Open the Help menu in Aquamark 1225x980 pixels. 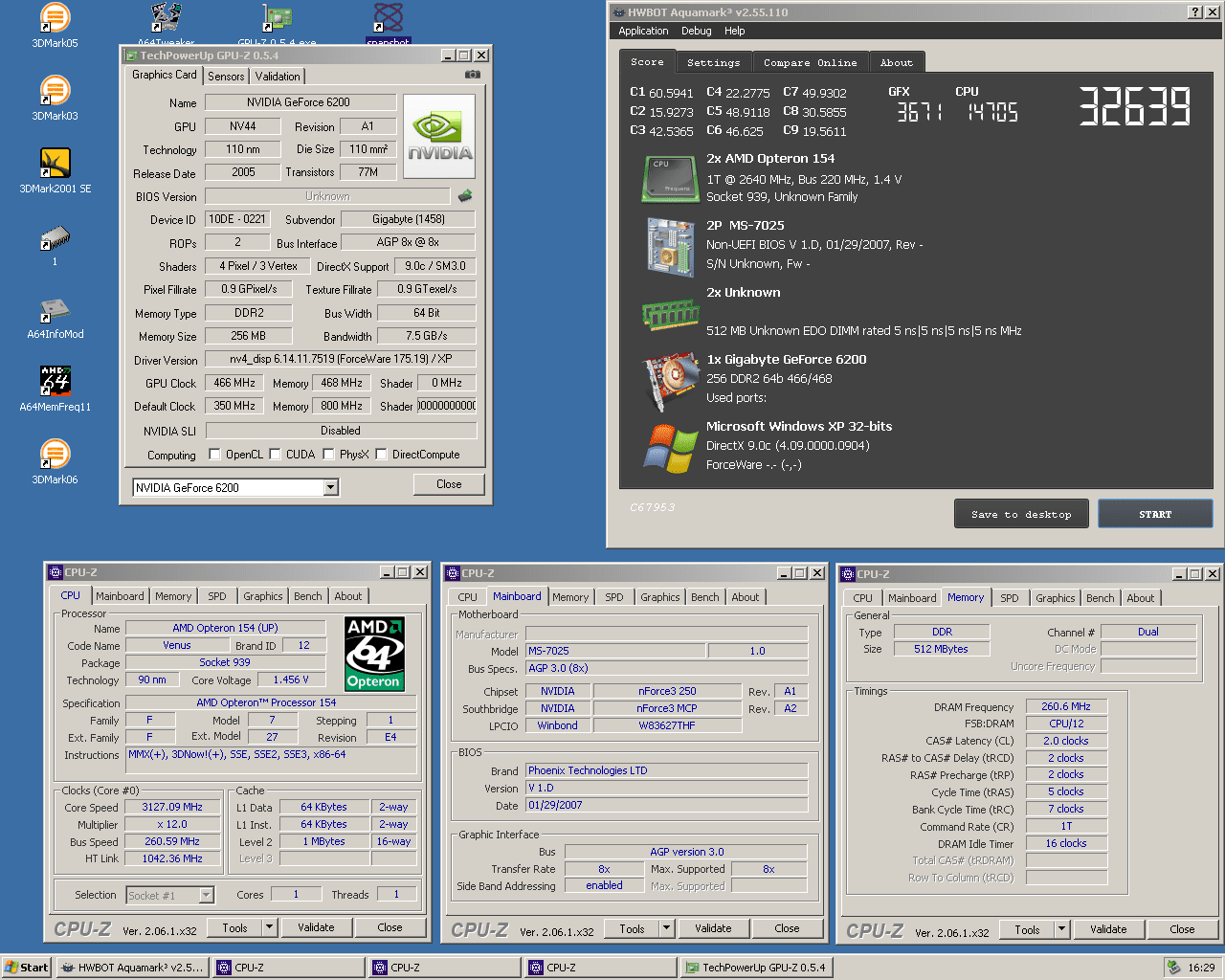pos(734,31)
